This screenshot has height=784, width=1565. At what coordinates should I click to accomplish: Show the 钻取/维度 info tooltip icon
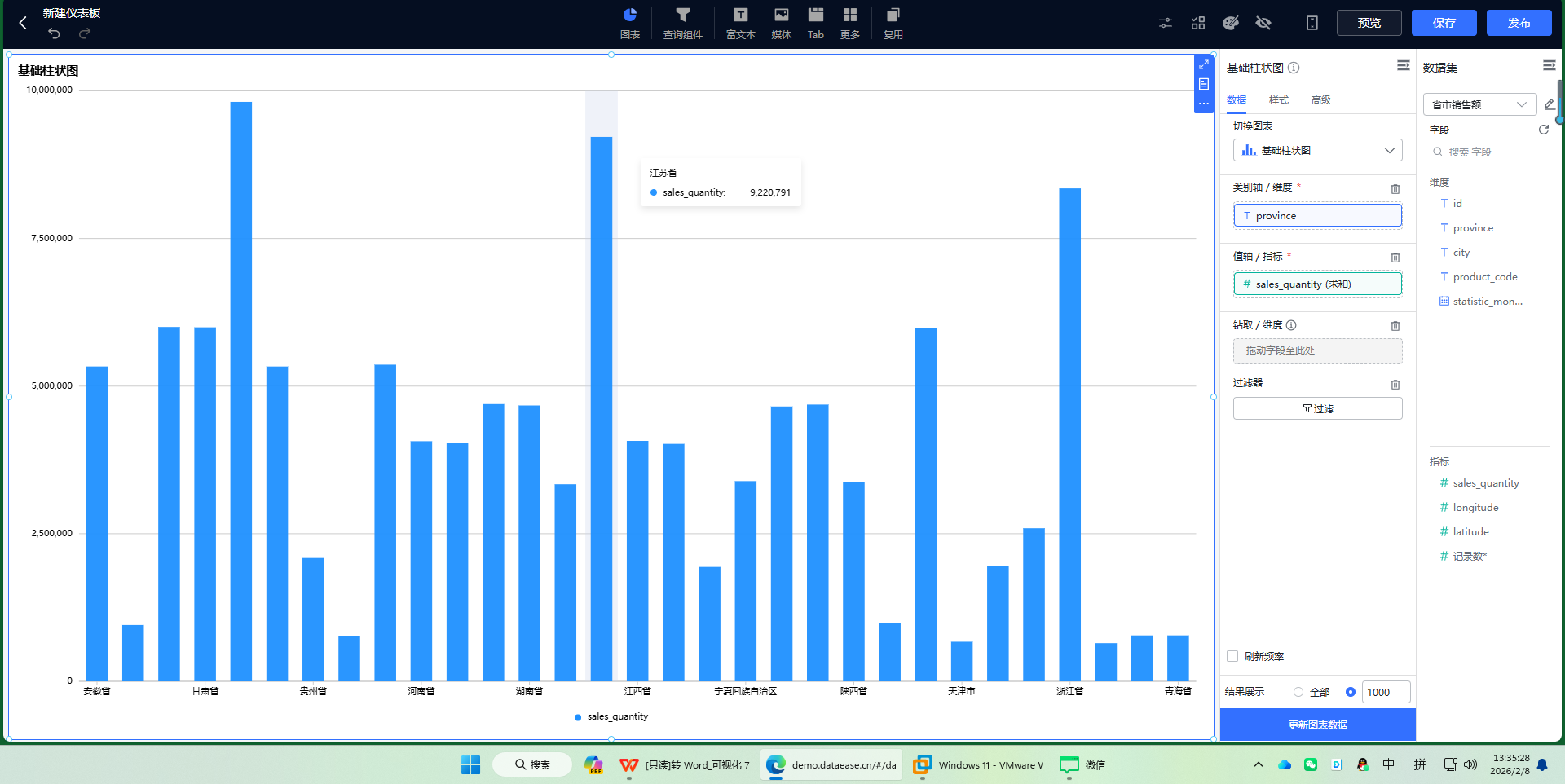tap(1291, 325)
